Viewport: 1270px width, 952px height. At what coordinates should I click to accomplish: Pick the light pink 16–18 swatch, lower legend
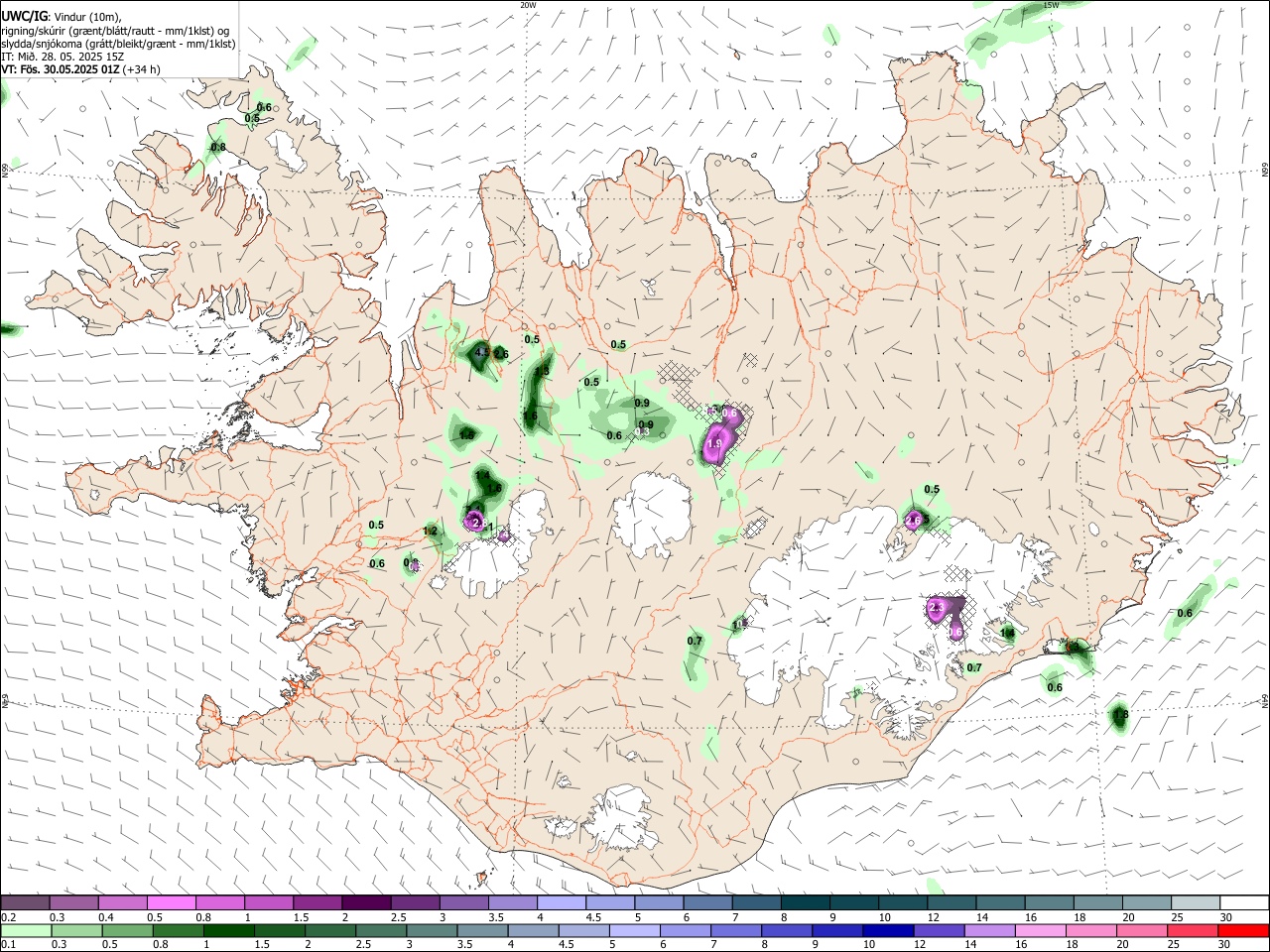[x=1042, y=930]
